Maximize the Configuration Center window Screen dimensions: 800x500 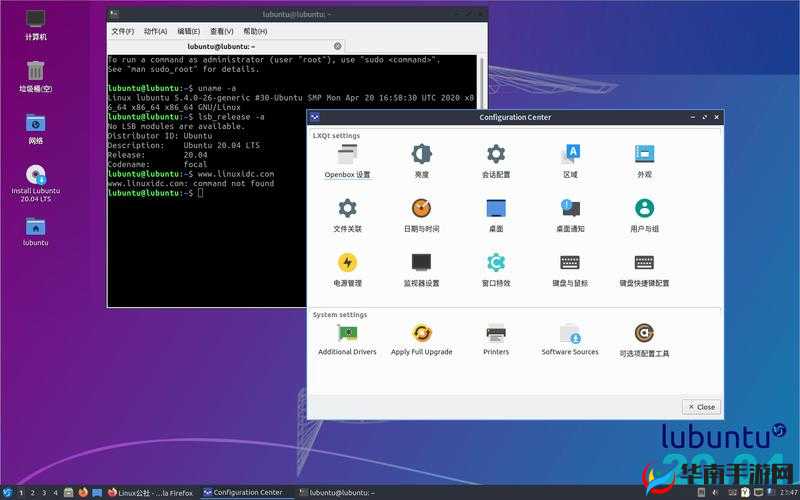[x=705, y=117]
